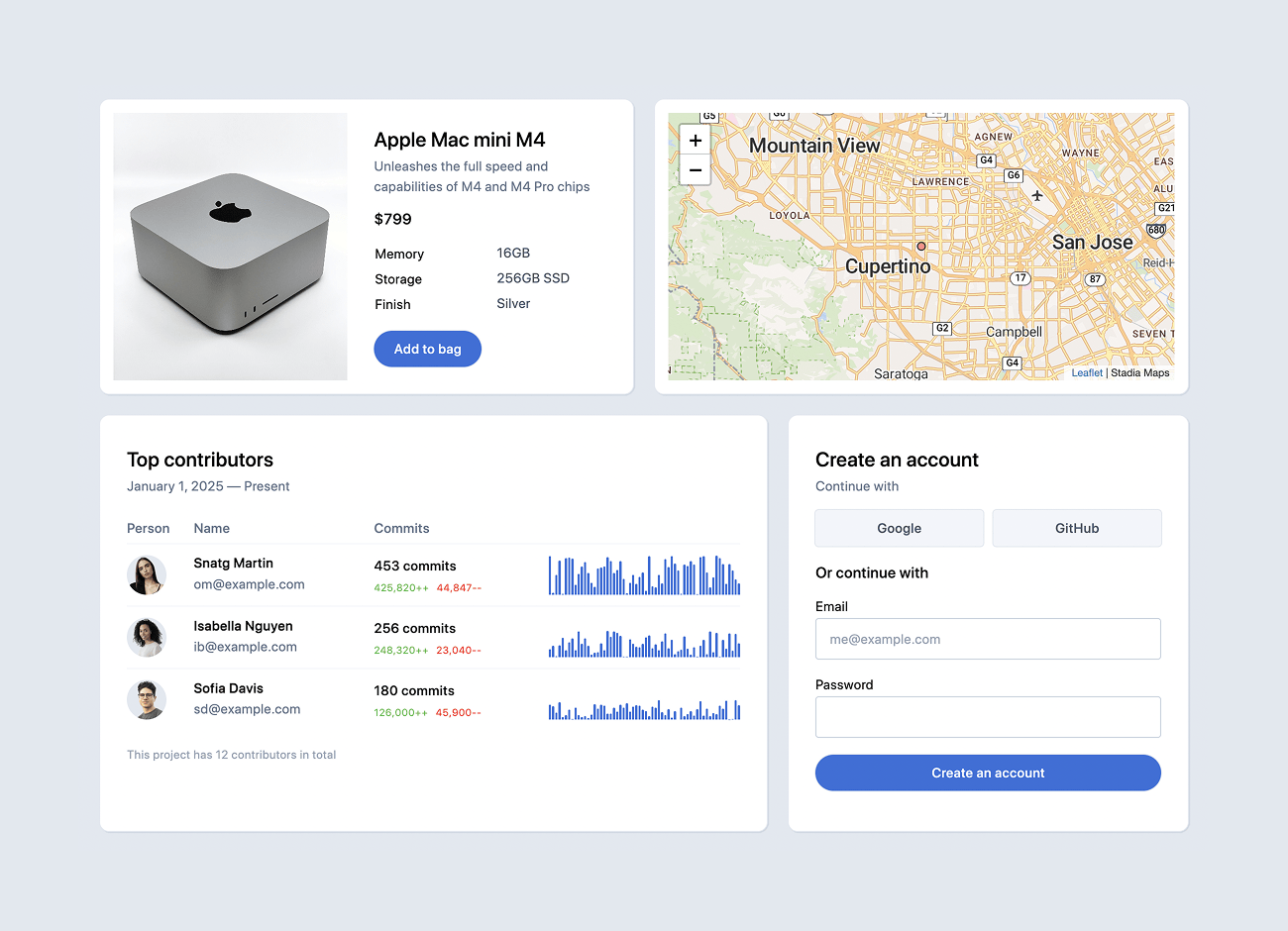1288x931 pixels.
Task: Click Snatg Martin's commit activity chart
Action: (644, 574)
